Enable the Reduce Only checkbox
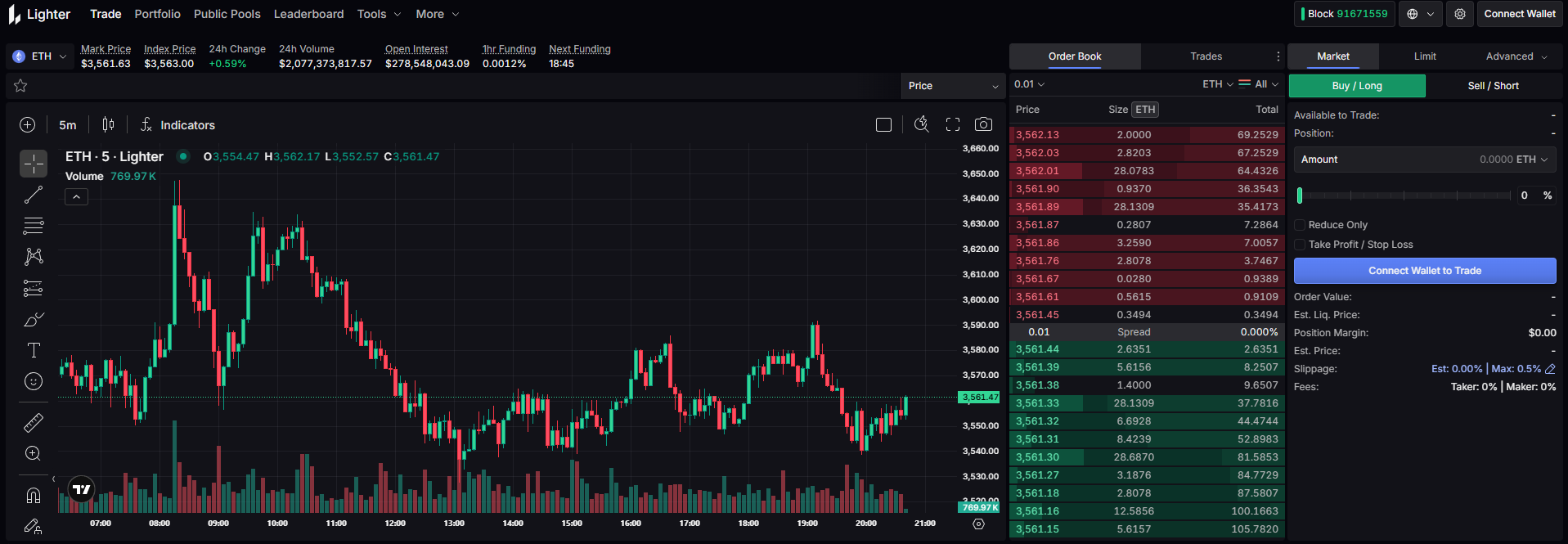 (1300, 225)
